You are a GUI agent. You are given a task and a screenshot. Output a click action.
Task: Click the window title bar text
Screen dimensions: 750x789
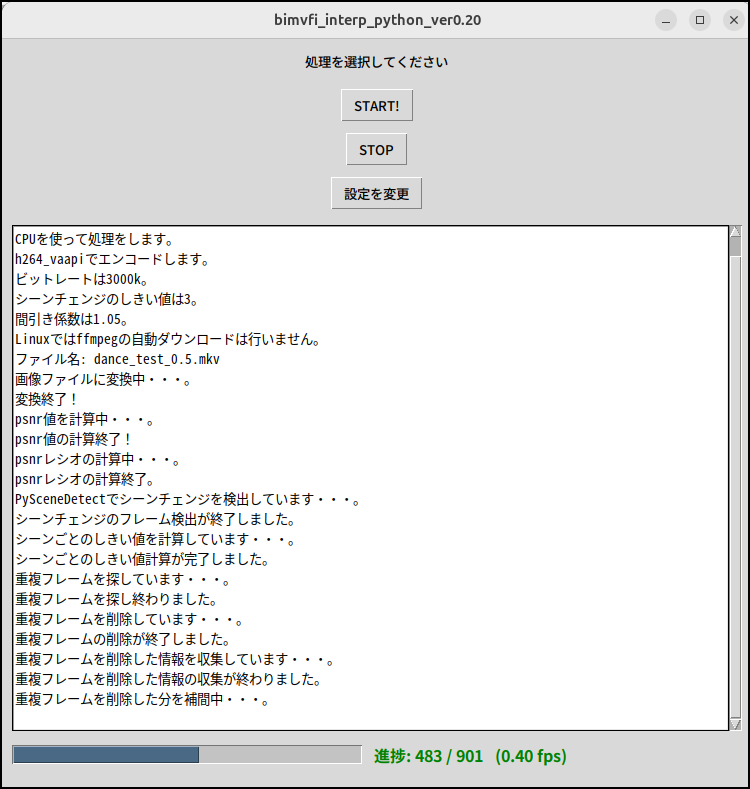(x=377, y=20)
